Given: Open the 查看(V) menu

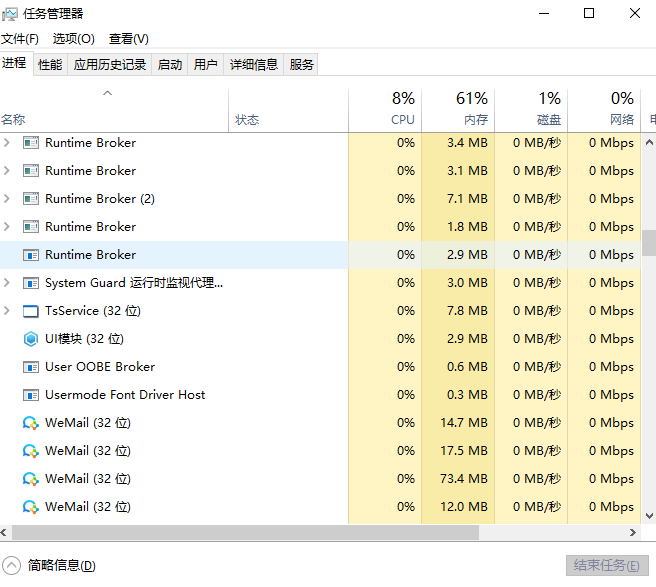Looking at the screenshot, I should coord(129,39).
